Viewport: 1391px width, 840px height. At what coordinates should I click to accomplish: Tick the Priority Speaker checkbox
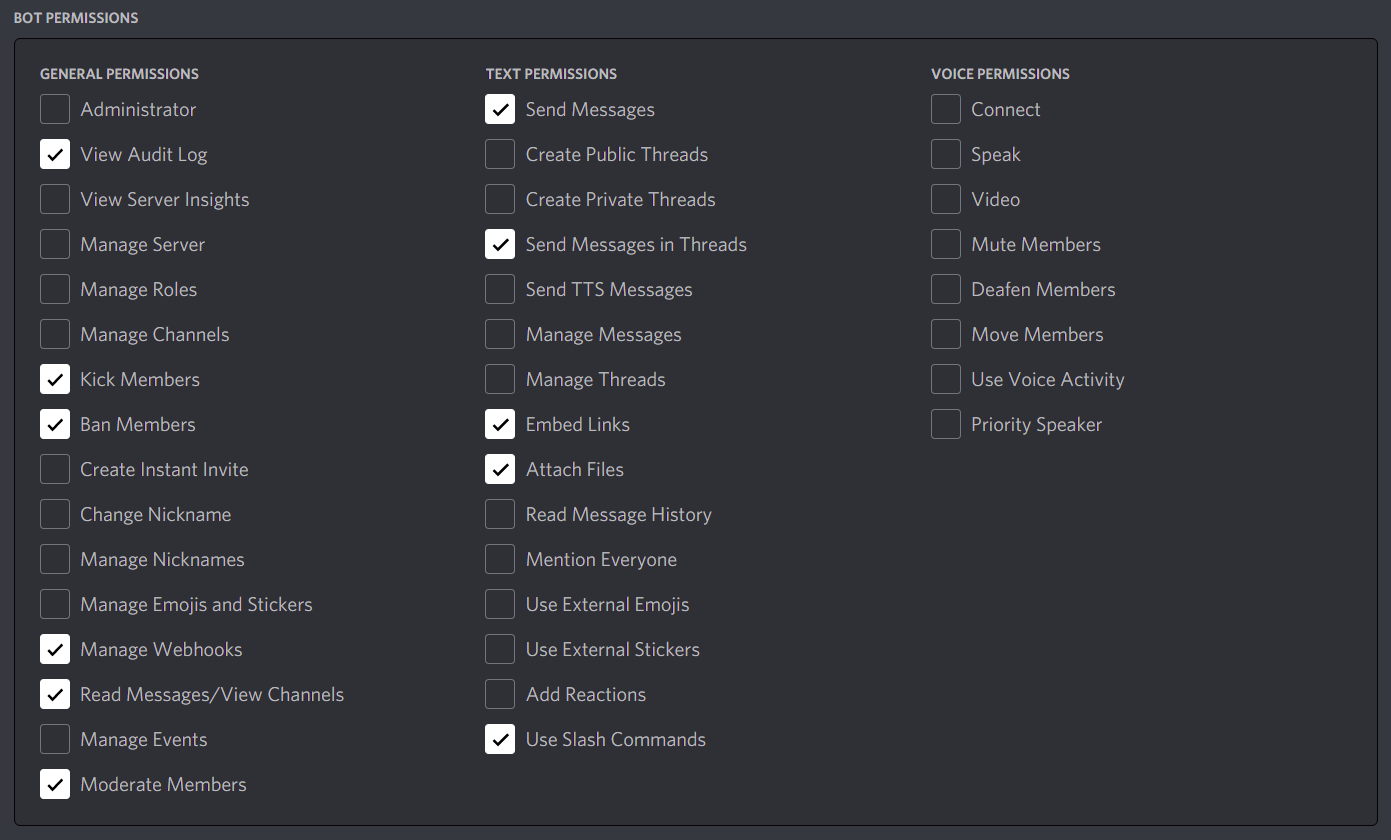point(946,424)
